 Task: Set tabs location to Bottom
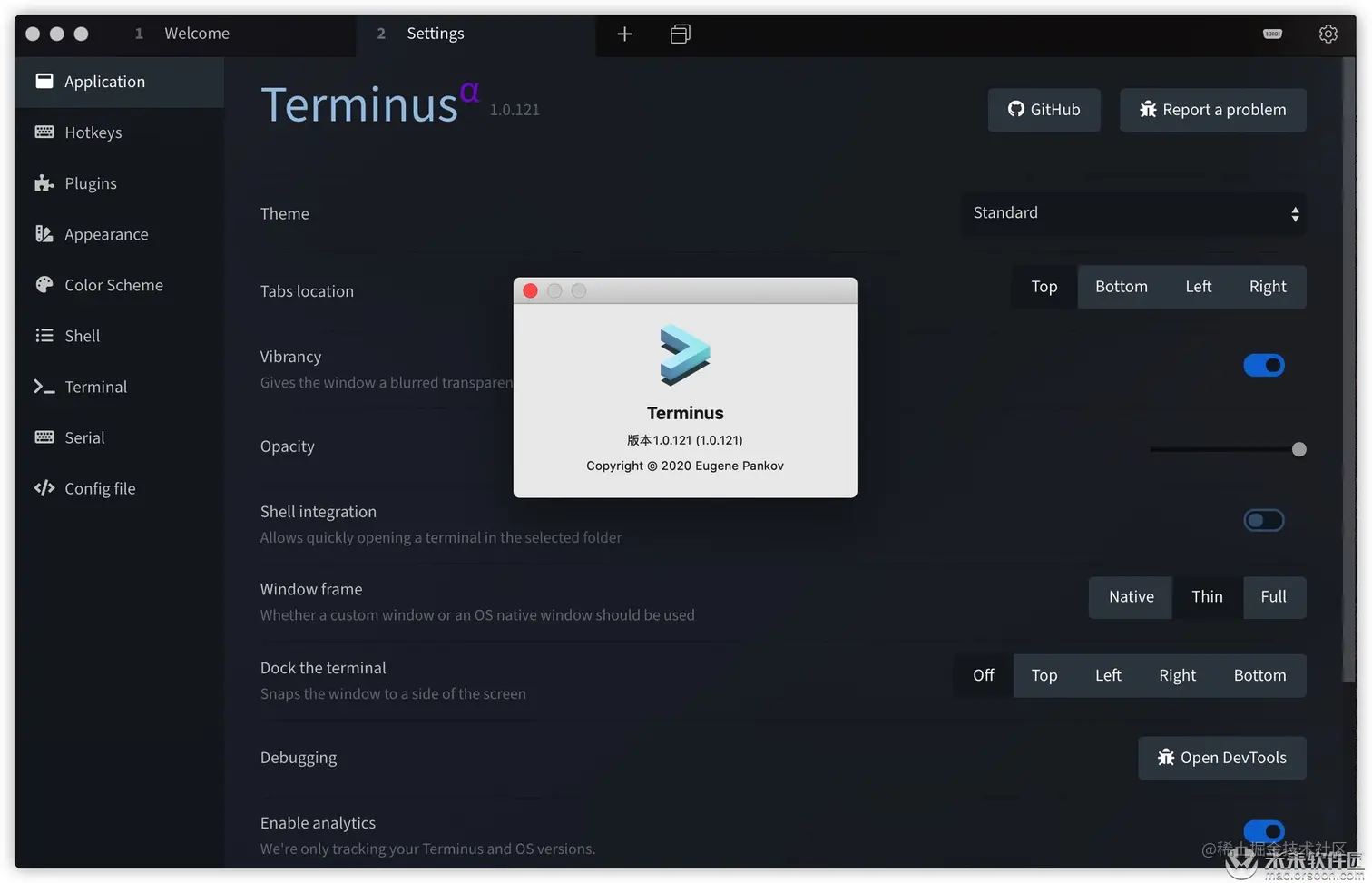[x=1122, y=287]
